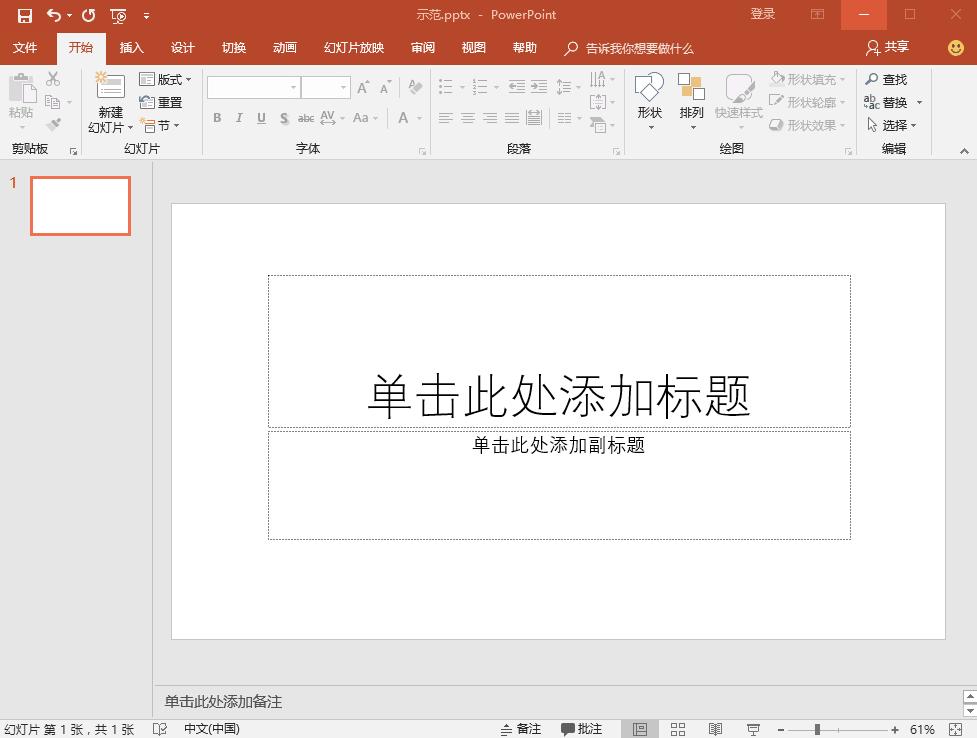Screen dimensions: 977x738
Task: Click the 登录 sign-in link
Action: [x=762, y=14]
